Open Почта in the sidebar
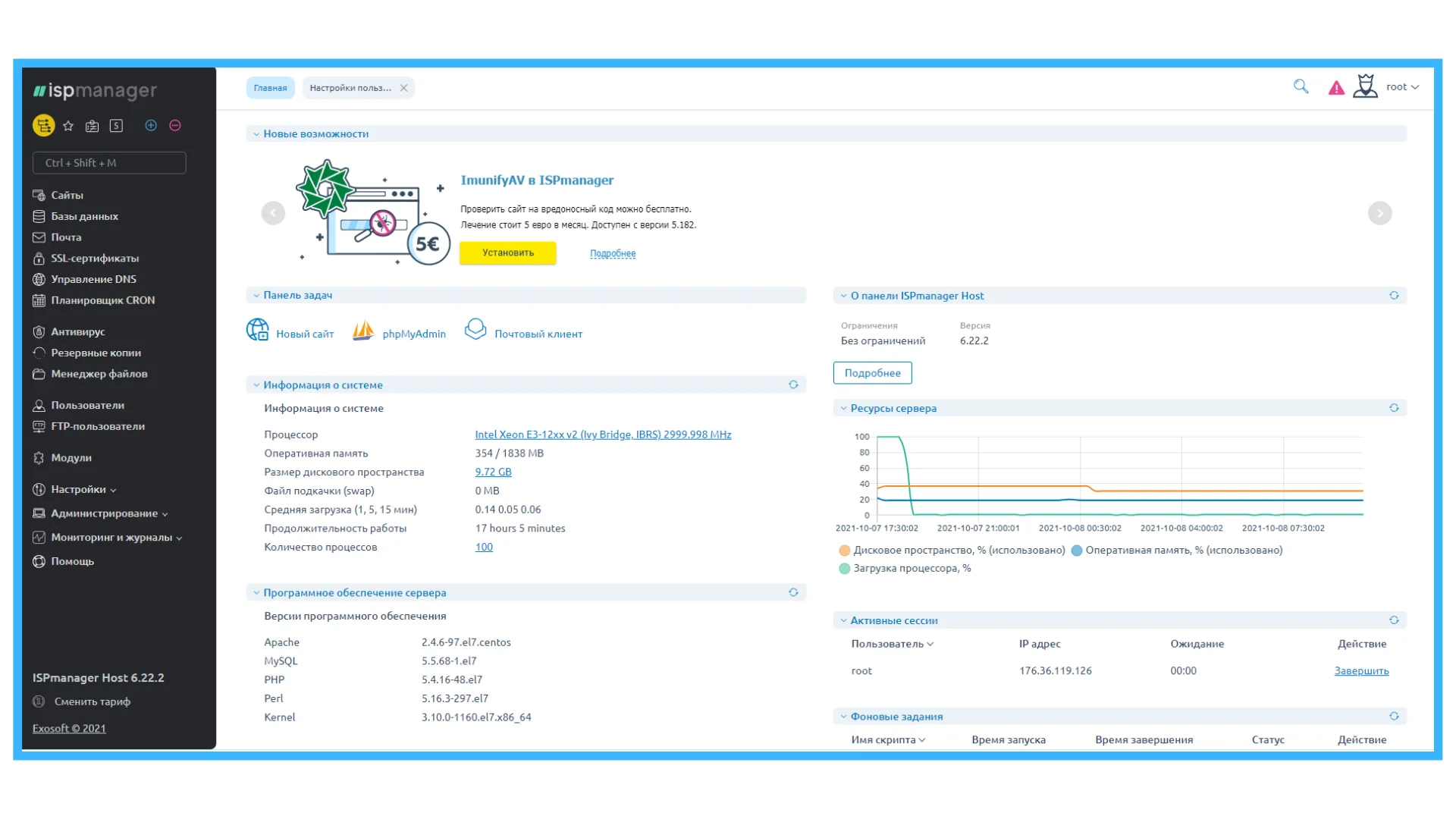Viewport: 1456px width, 819px height. pos(57,237)
